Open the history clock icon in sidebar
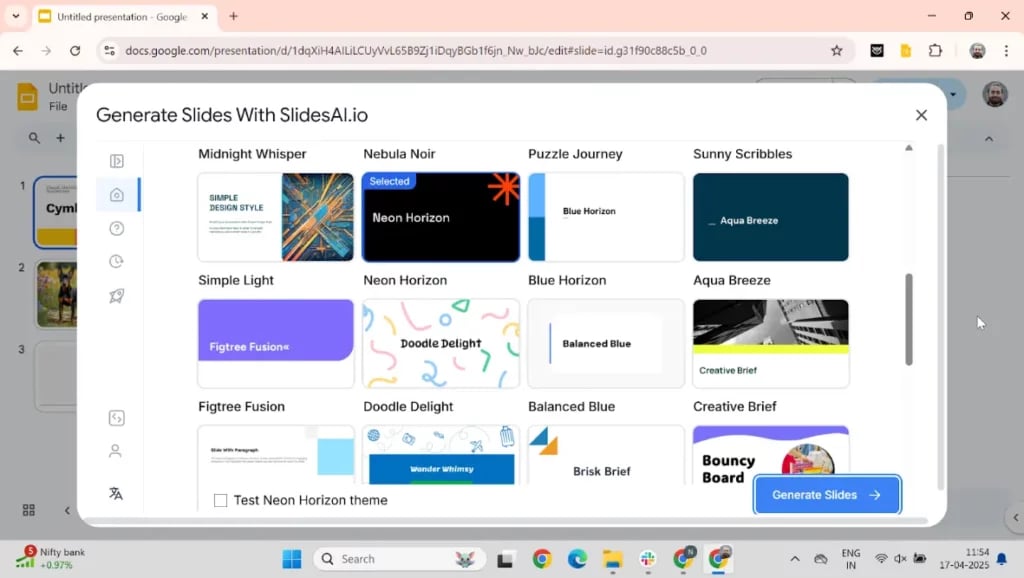Screen dimensions: 1024x578 117,262
